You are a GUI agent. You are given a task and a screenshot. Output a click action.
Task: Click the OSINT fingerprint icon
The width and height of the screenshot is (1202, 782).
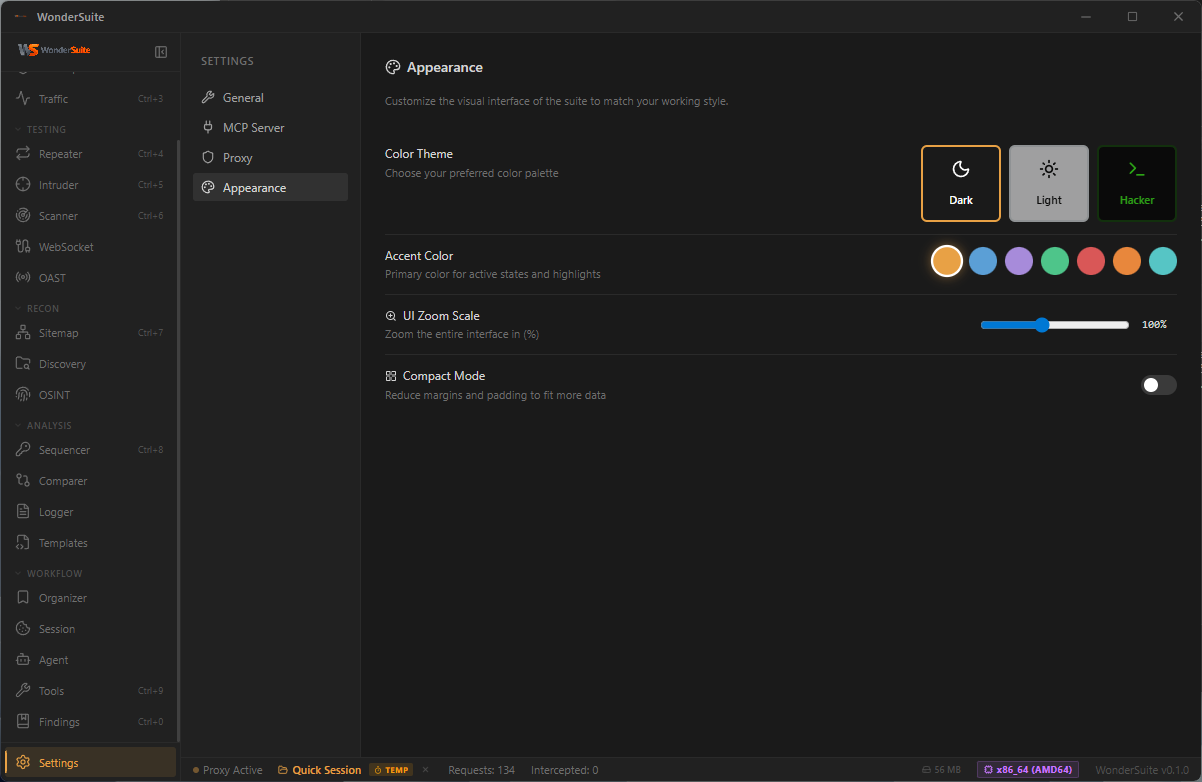[23, 395]
